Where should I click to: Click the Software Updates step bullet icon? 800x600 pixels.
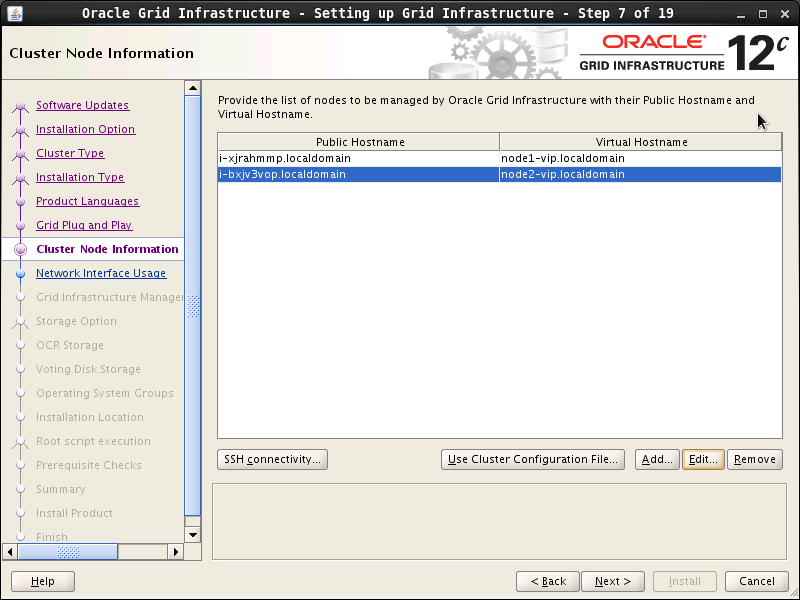point(20,106)
